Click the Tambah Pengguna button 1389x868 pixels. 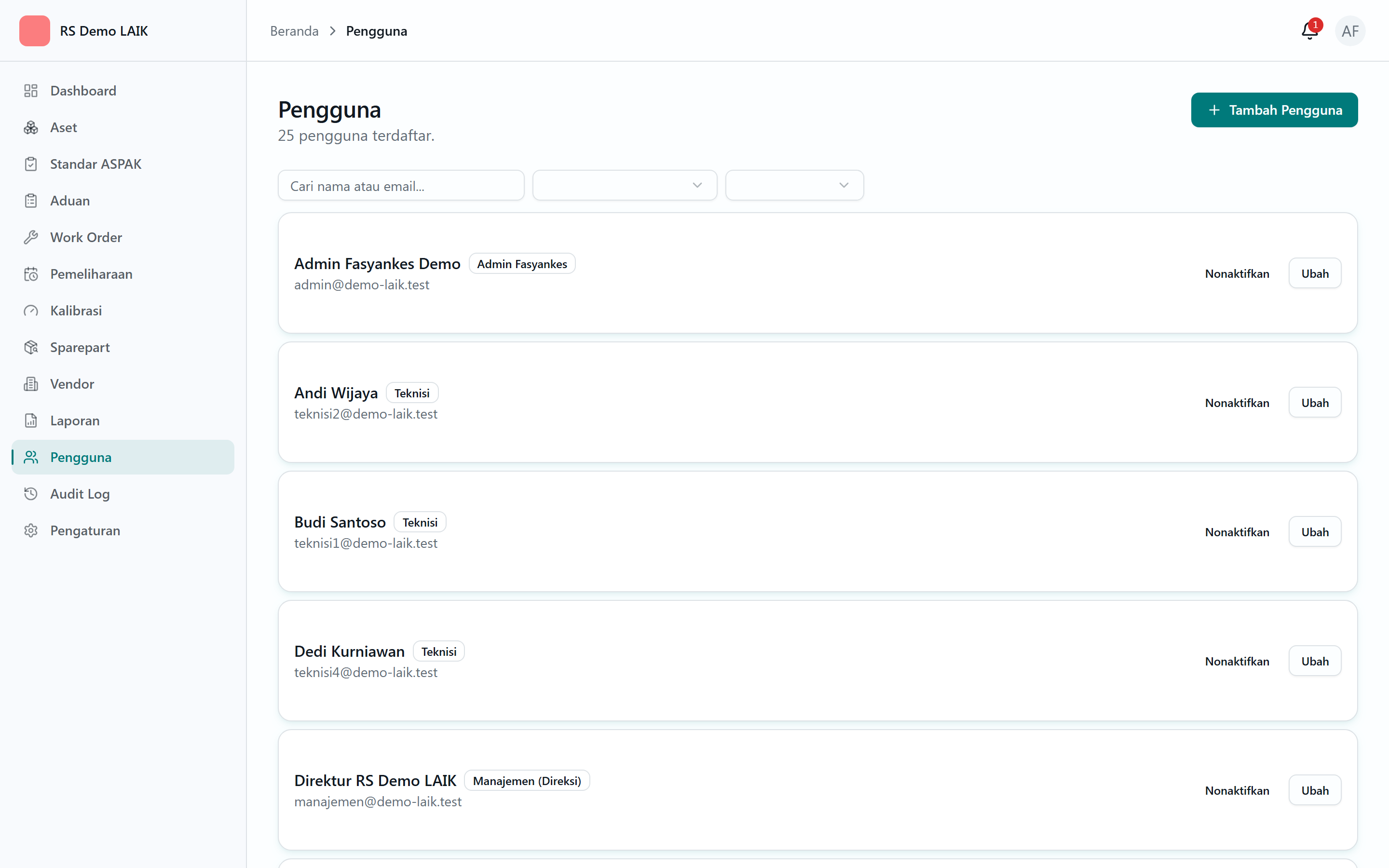[1274, 110]
